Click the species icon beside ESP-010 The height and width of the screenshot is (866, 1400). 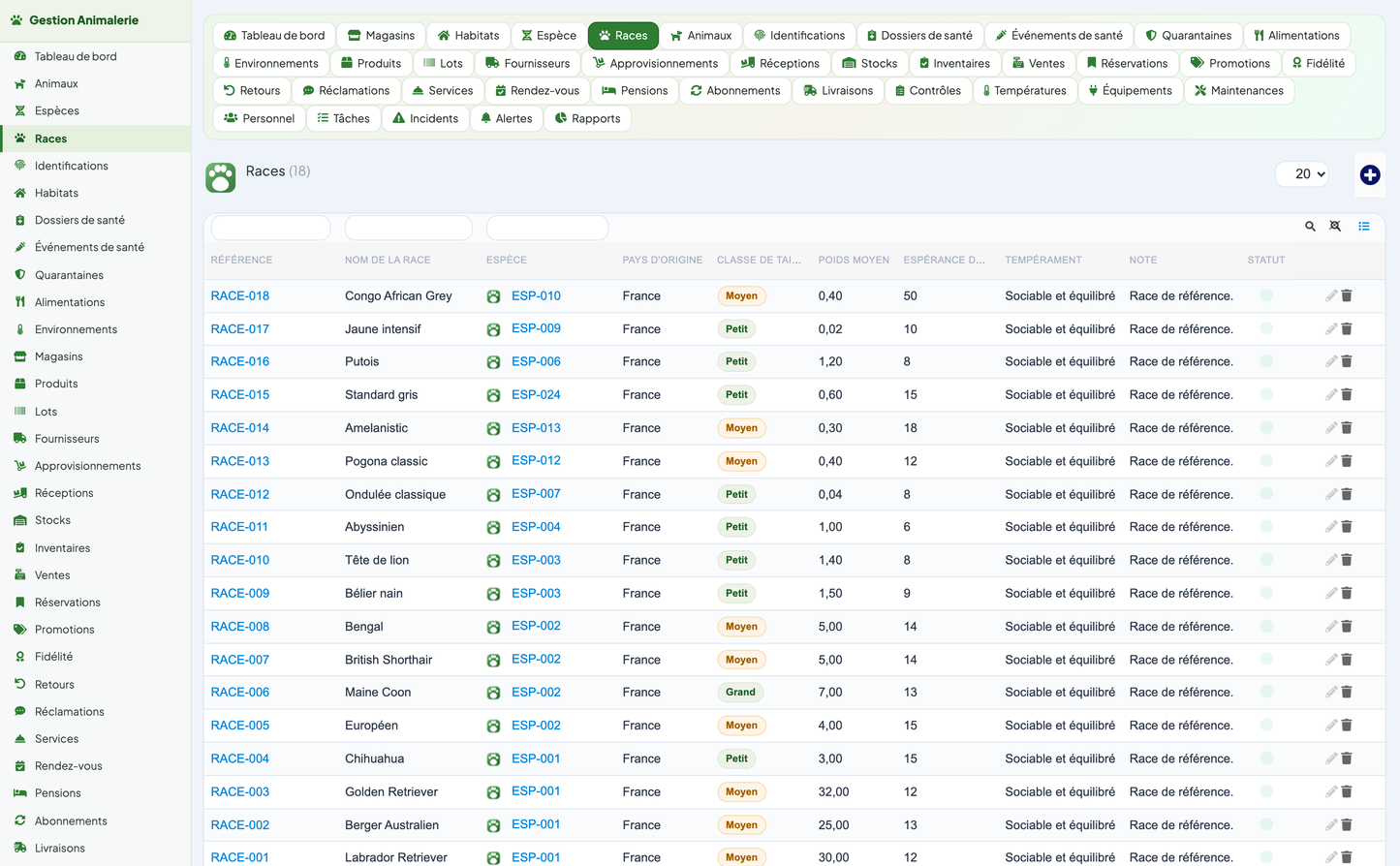[x=493, y=296]
